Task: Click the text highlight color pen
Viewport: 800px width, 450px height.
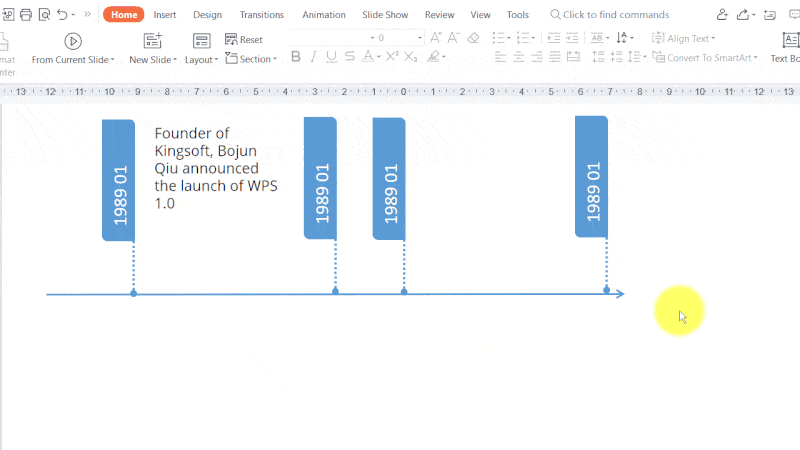Action: [433, 57]
